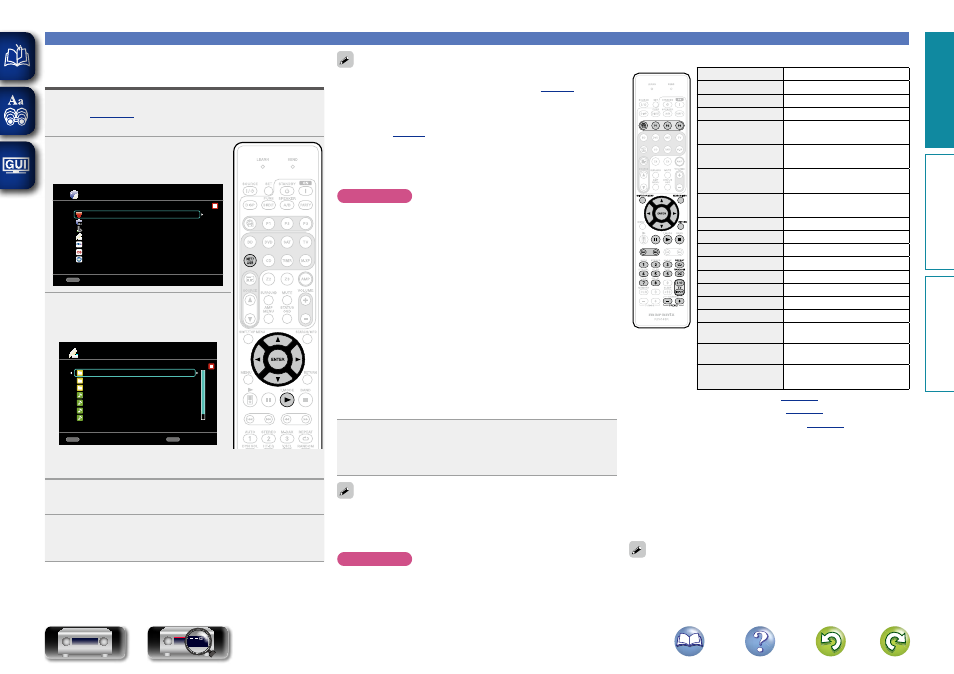Click the stop button on the larger remote
The height and width of the screenshot is (674, 954).
(x=305, y=400)
